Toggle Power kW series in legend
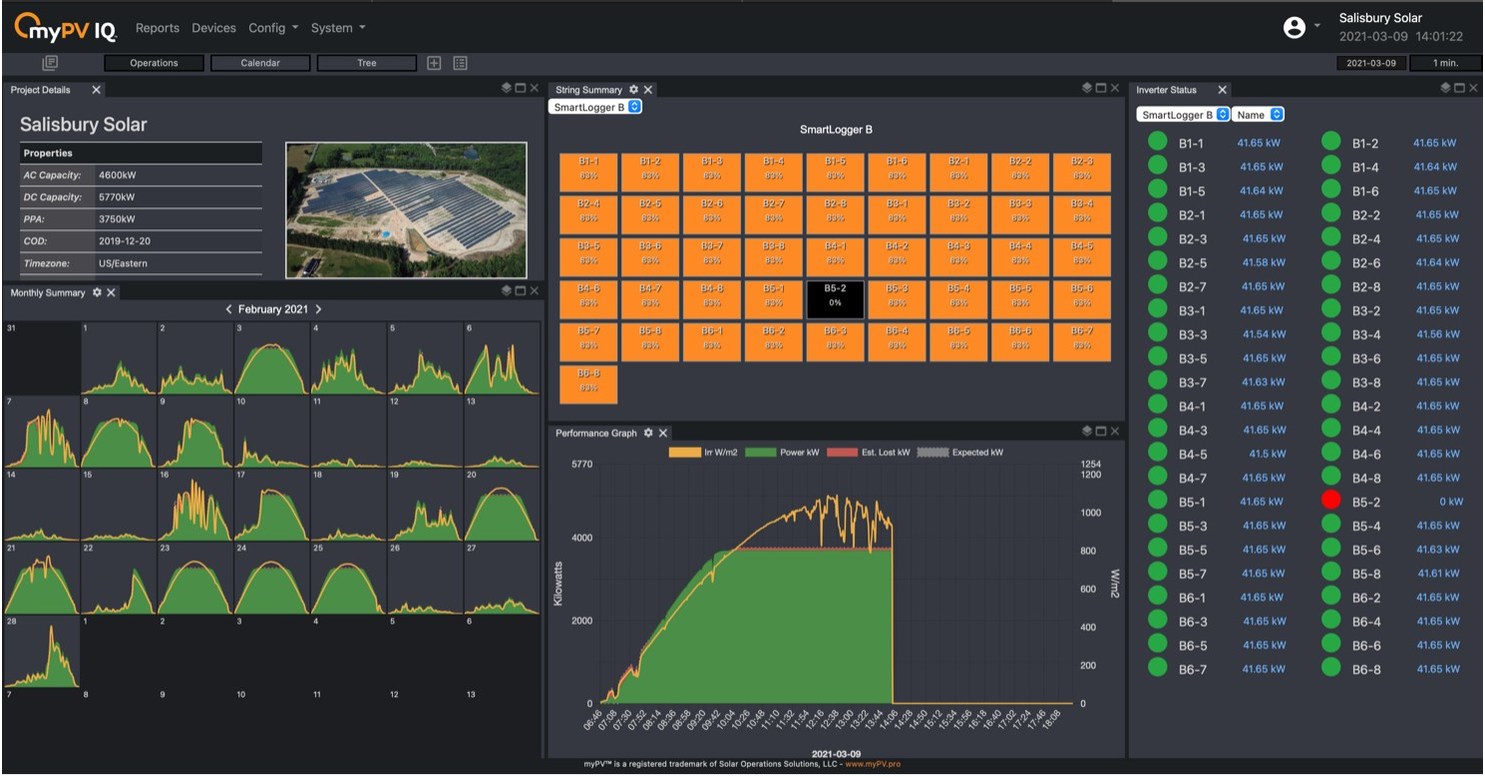The width and height of the screenshot is (1485, 777). click(x=784, y=452)
